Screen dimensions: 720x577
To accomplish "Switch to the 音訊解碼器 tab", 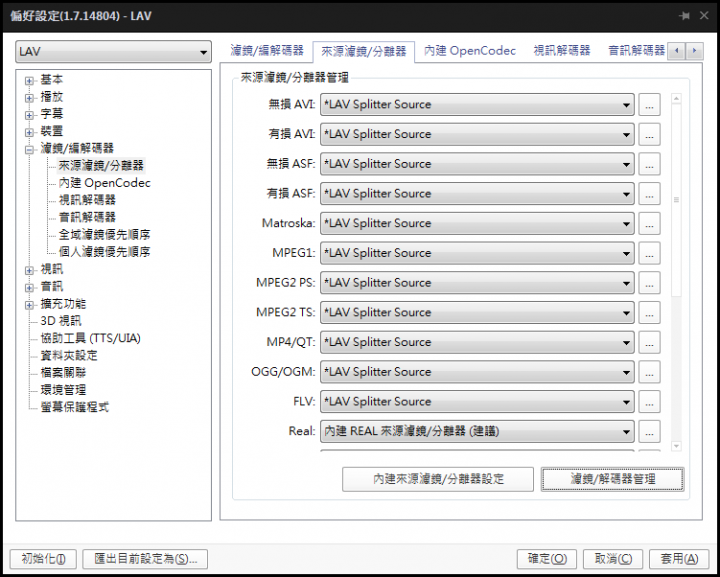I will click(x=636, y=50).
